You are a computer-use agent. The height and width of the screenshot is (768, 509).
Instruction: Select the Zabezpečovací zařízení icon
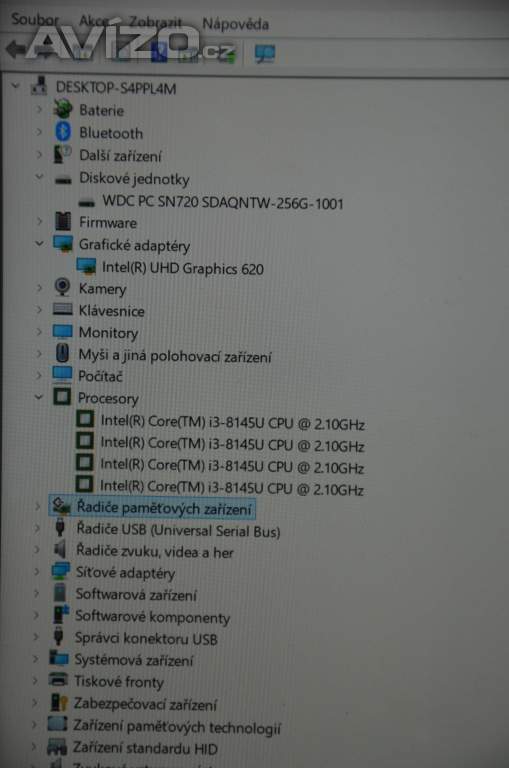59,703
